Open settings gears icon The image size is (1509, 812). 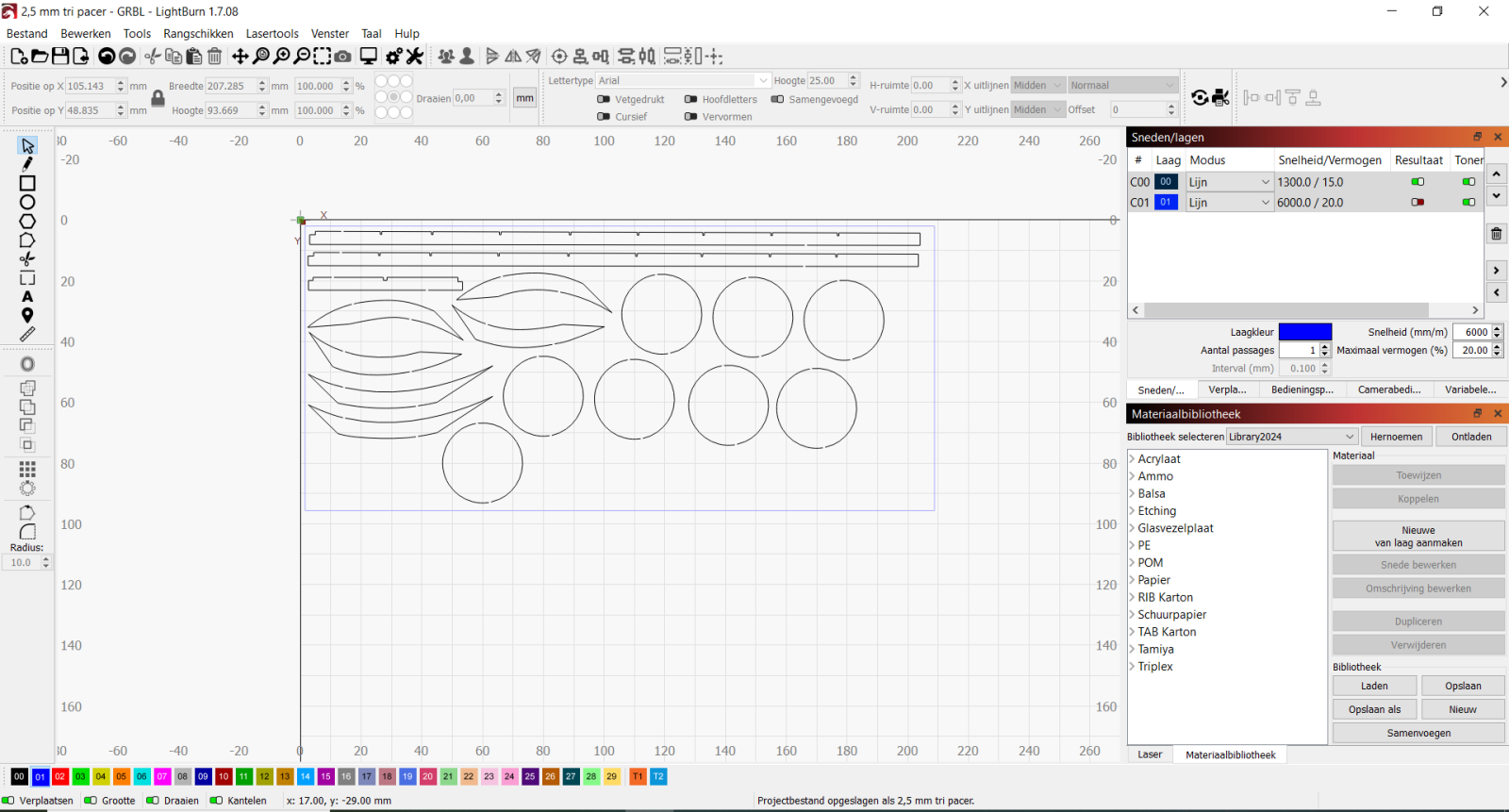tap(394, 57)
